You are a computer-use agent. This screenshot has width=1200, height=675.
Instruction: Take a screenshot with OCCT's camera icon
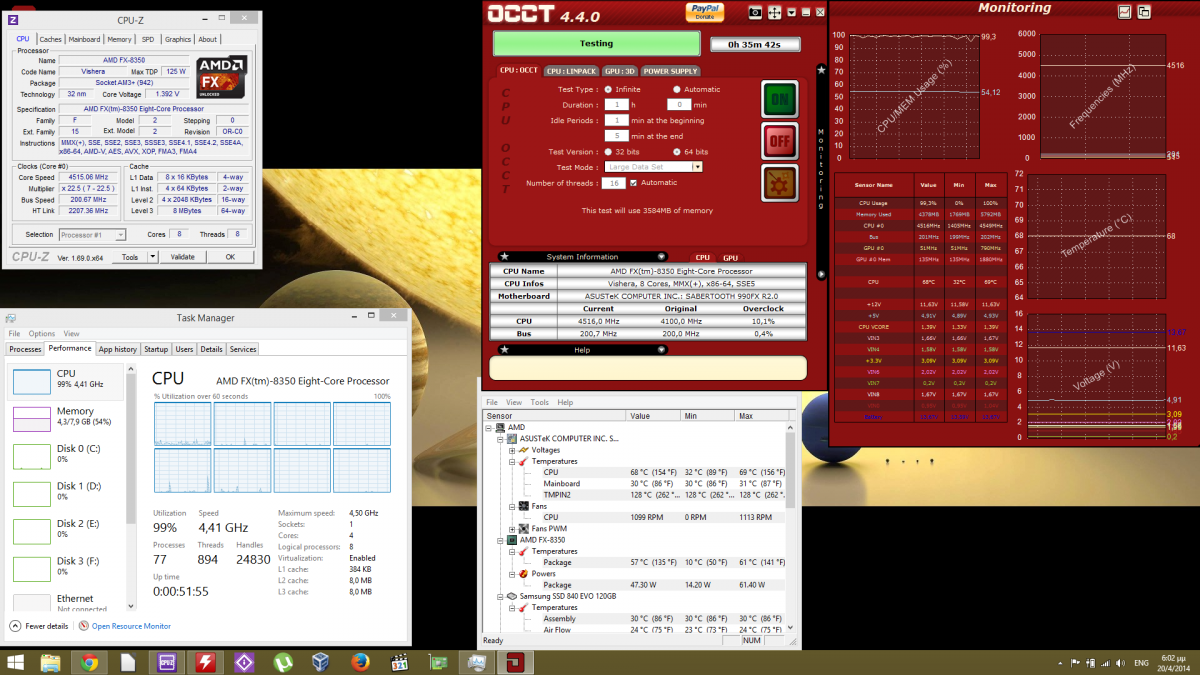tap(756, 12)
